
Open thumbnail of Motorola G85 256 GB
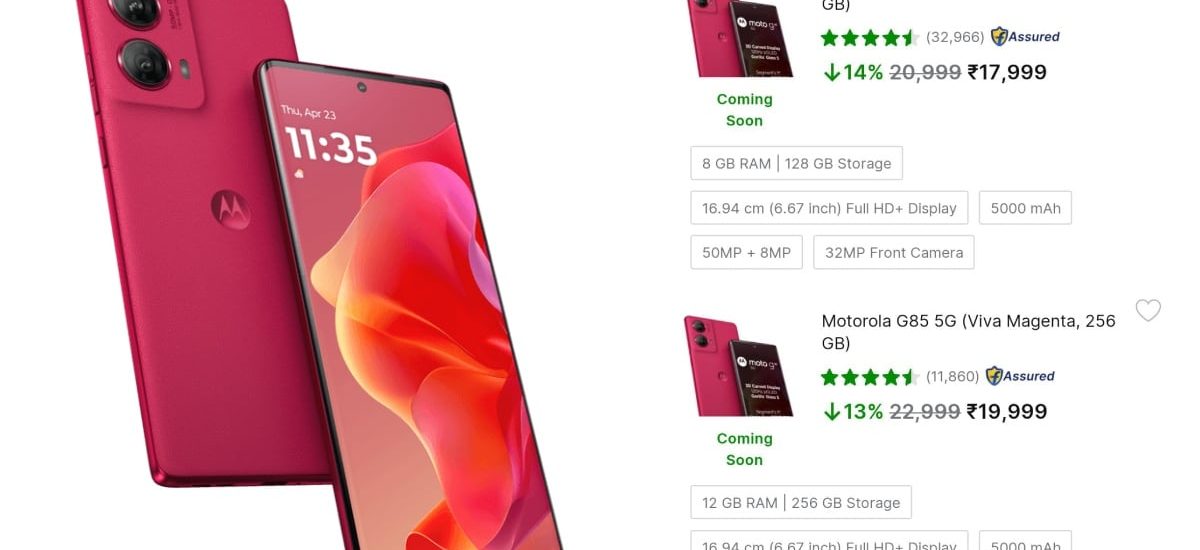pyautogui.click(x=739, y=365)
